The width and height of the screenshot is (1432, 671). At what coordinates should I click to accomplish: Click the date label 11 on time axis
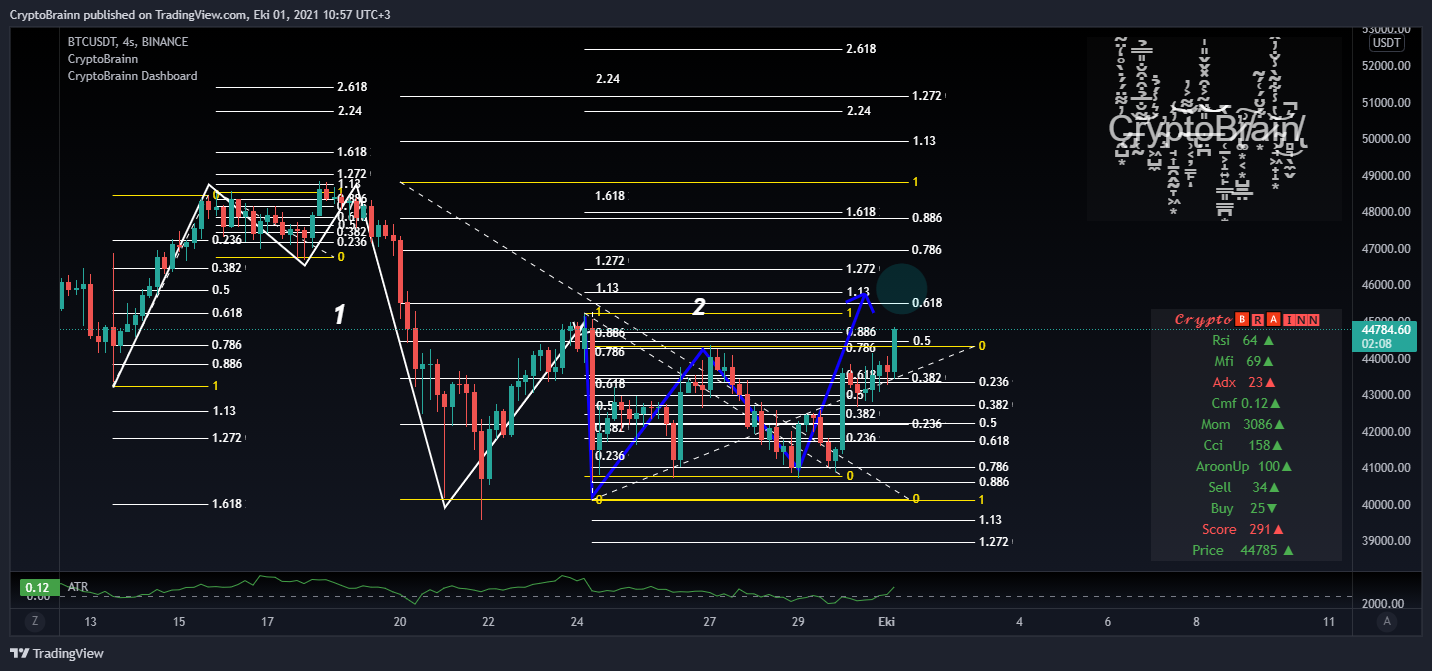pyautogui.click(x=1328, y=622)
